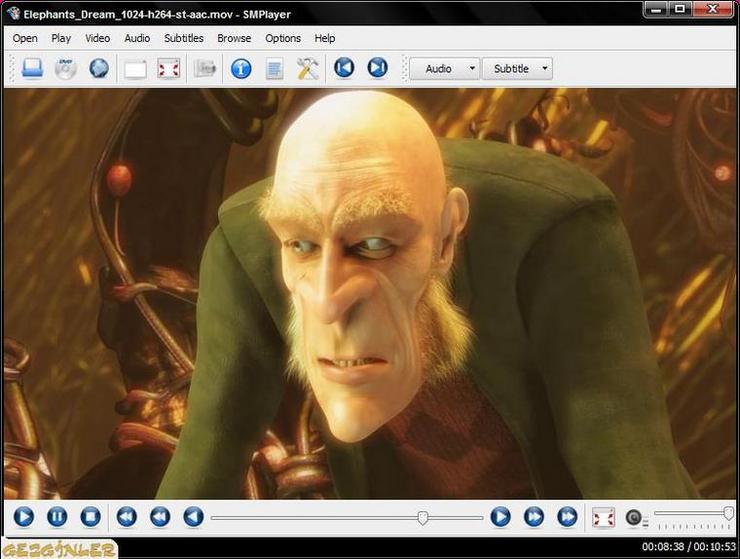
Task: Click the 00:08:38 / 00:10:53 time display
Action: [689, 547]
